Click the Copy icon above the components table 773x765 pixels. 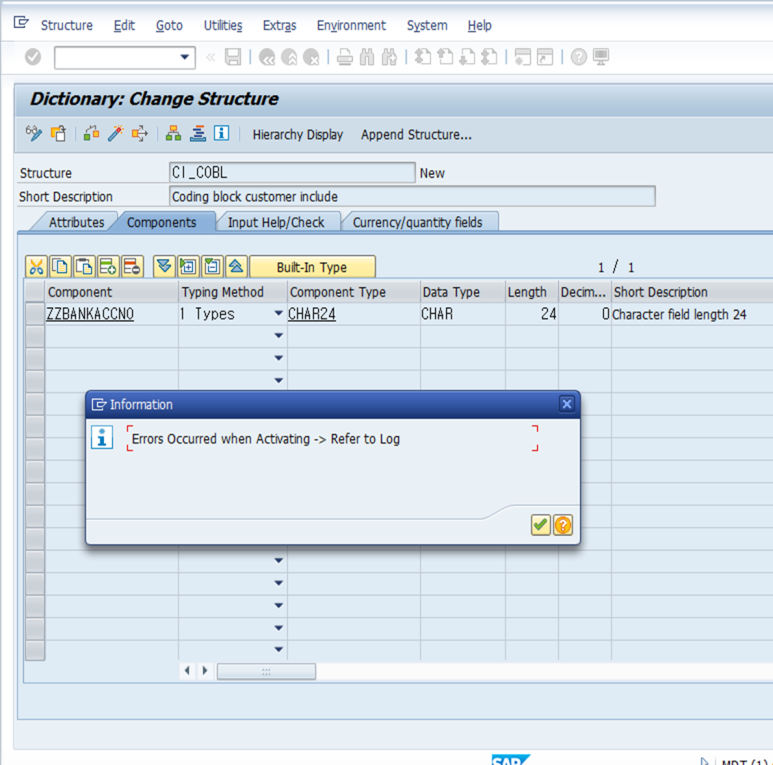click(61, 267)
